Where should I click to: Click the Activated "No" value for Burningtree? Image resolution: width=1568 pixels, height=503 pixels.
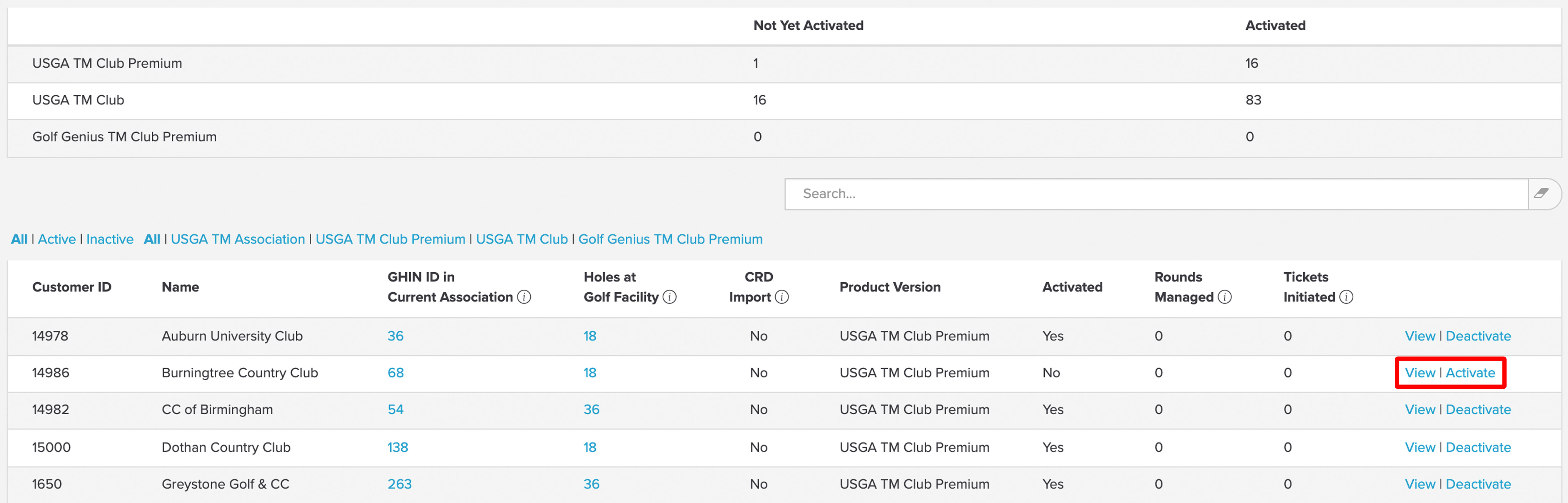coord(1051,373)
